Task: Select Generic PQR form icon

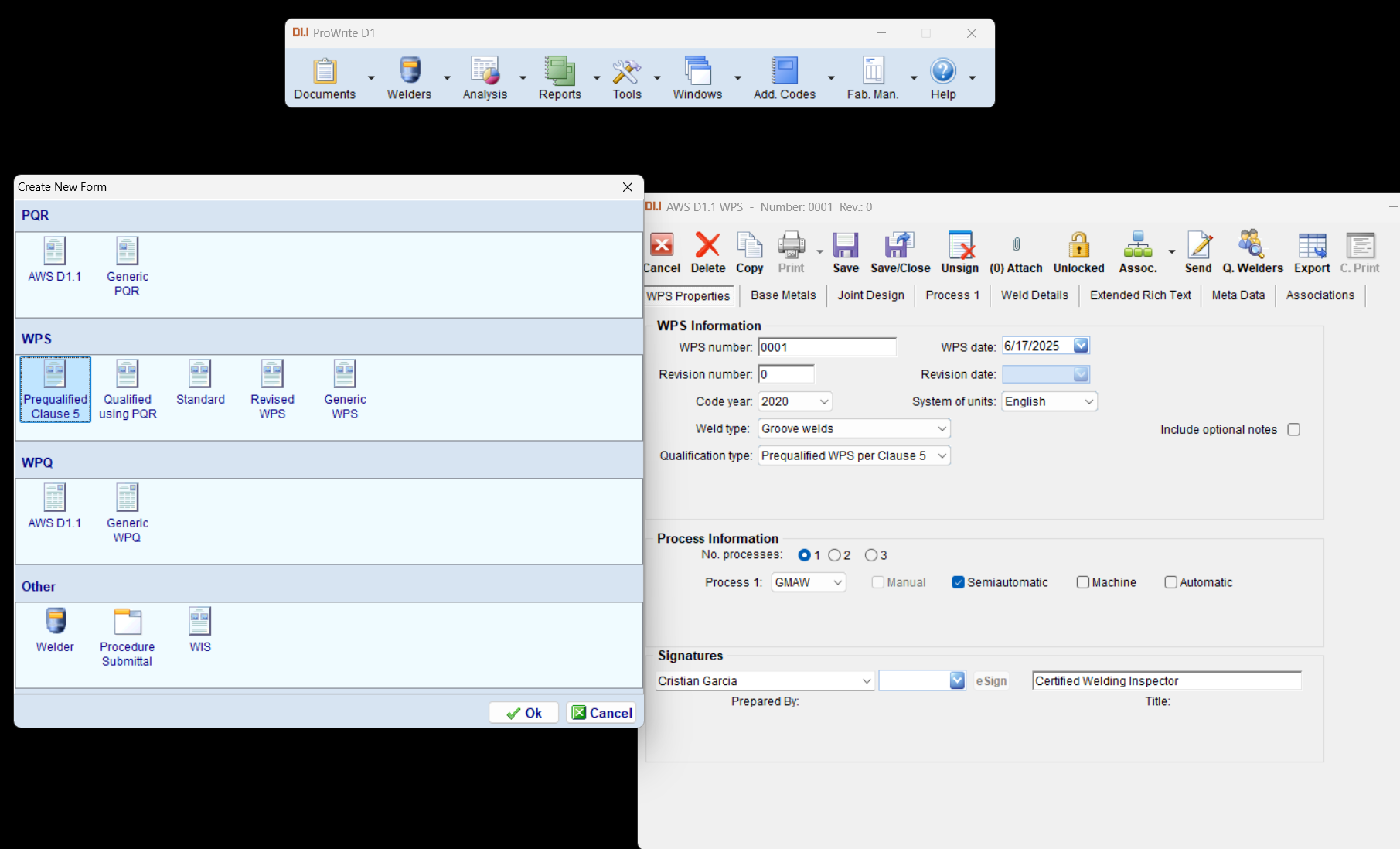Action: point(128,267)
